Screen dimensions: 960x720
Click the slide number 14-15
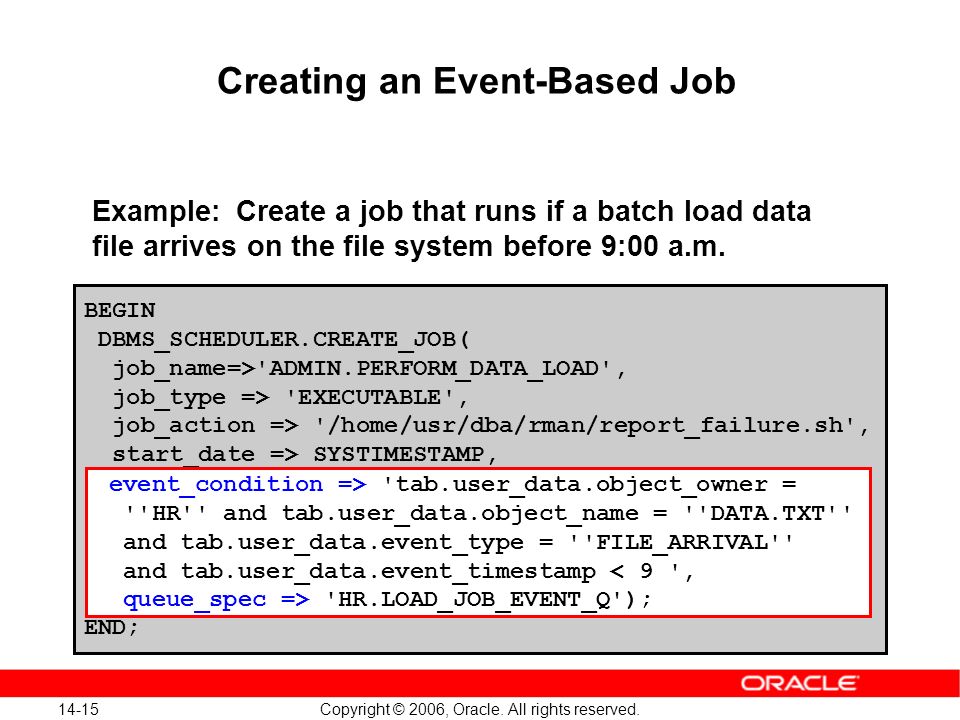[x=78, y=710]
